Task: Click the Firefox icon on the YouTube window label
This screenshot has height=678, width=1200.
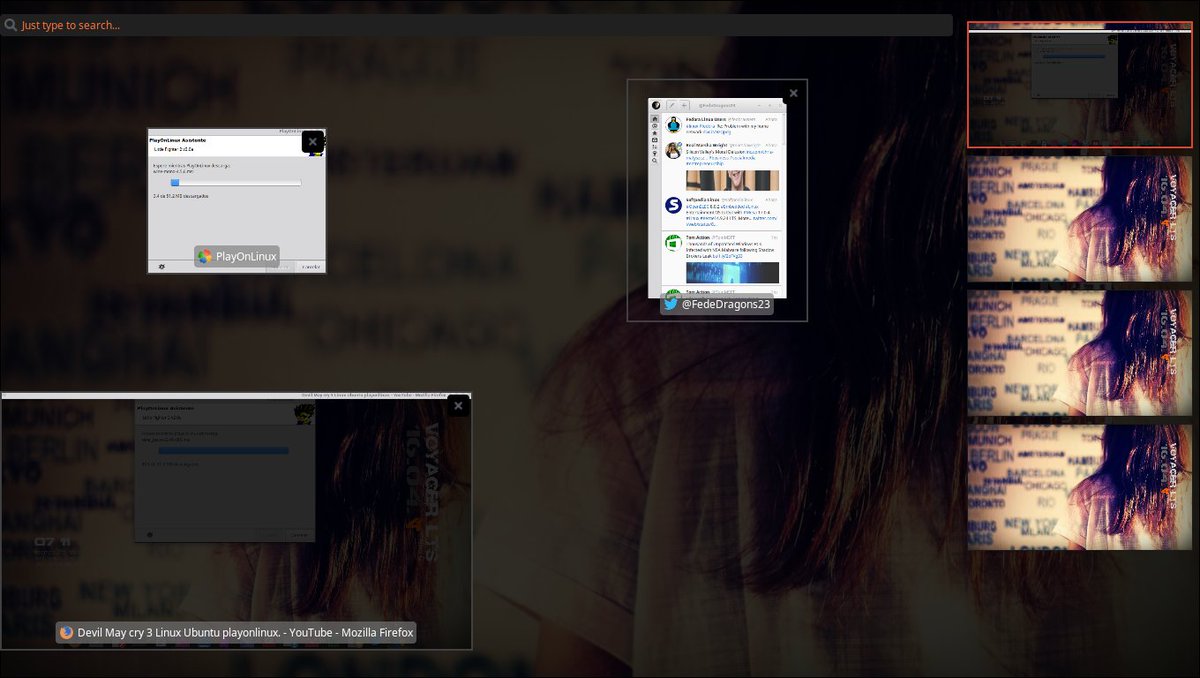Action: [x=66, y=632]
